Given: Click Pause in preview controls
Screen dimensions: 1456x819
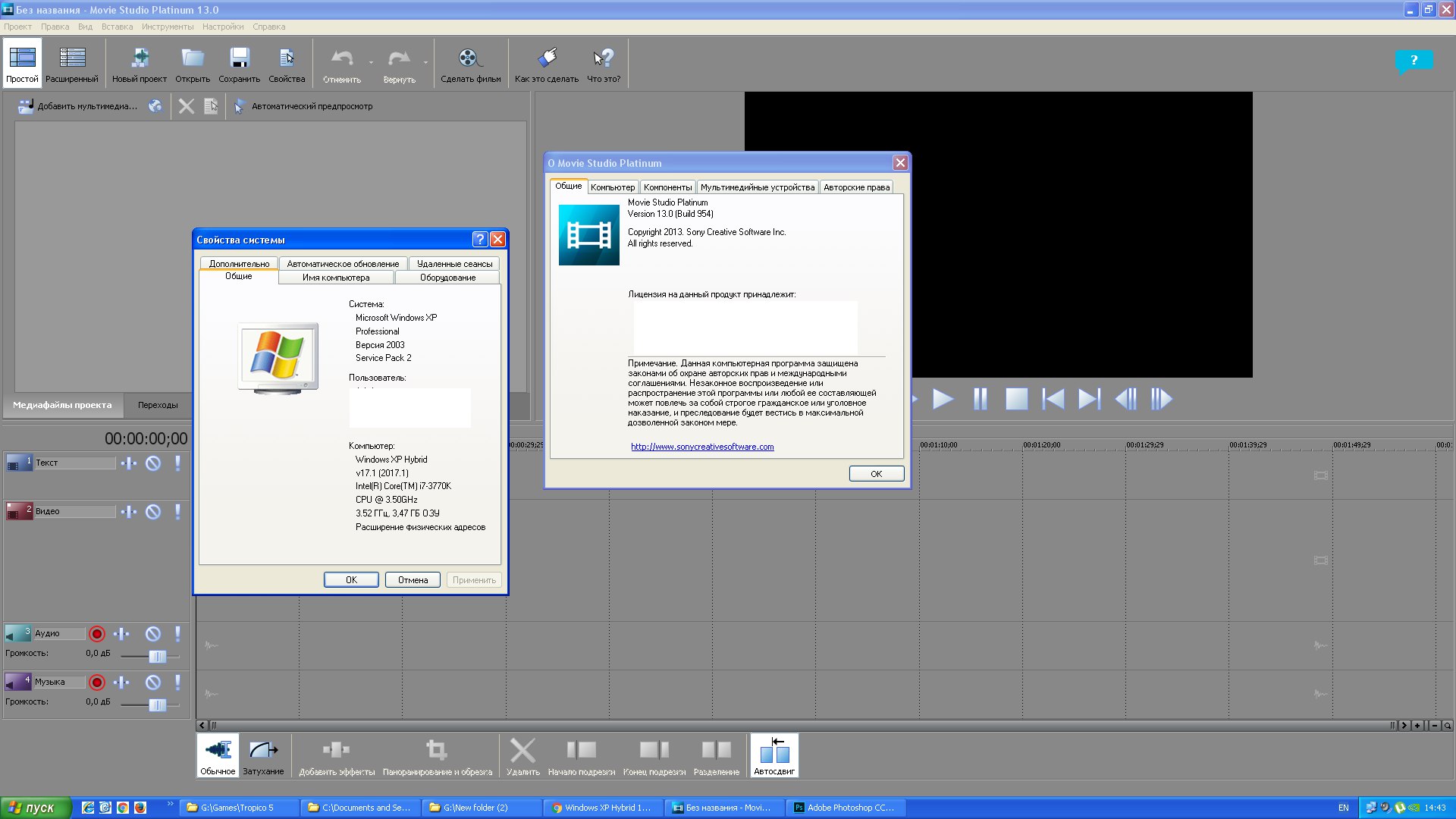Looking at the screenshot, I should [x=980, y=399].
